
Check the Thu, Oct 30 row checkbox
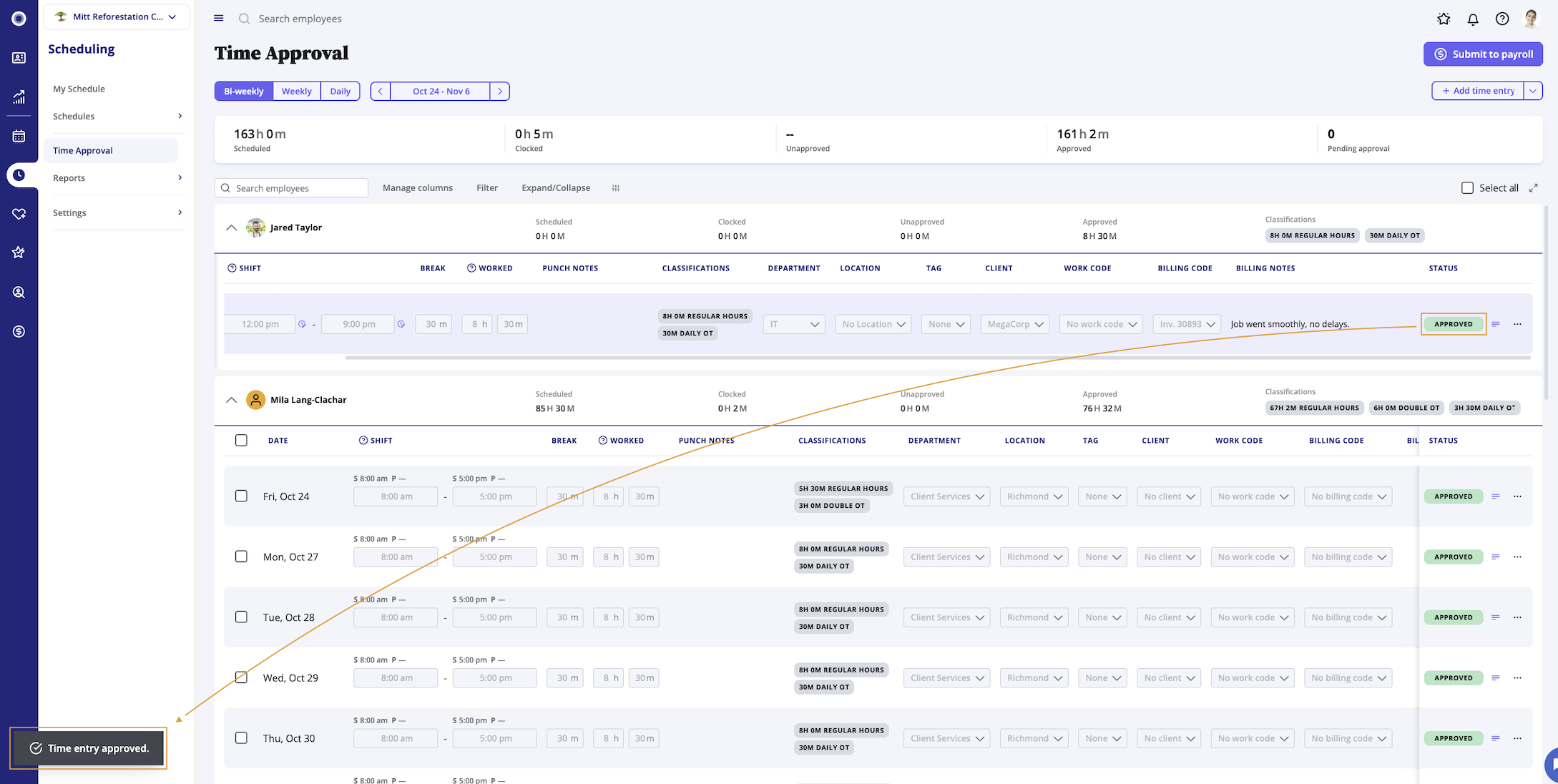[241, 738]
